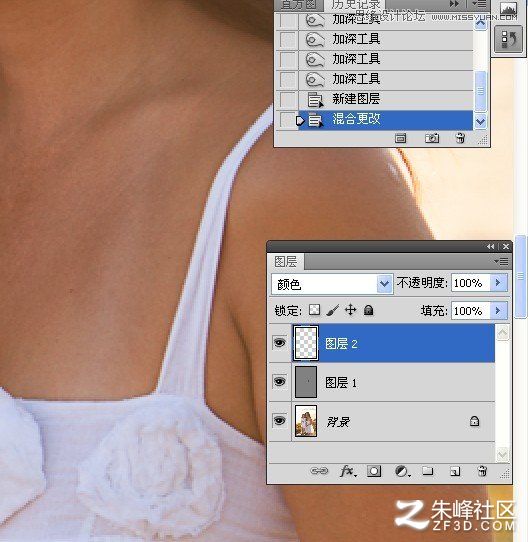This screenshot has height=542, width=528.
Task: Hide 图层 1 layer eye icon
Action: click(280, 382)
